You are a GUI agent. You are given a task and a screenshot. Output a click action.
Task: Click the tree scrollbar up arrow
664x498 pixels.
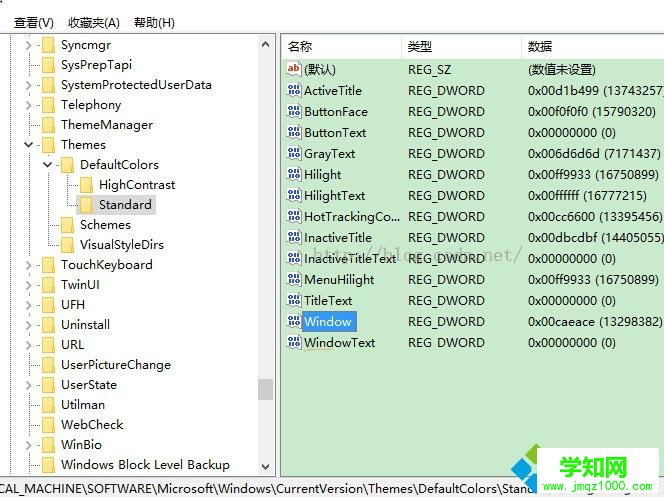coord(266,44)
